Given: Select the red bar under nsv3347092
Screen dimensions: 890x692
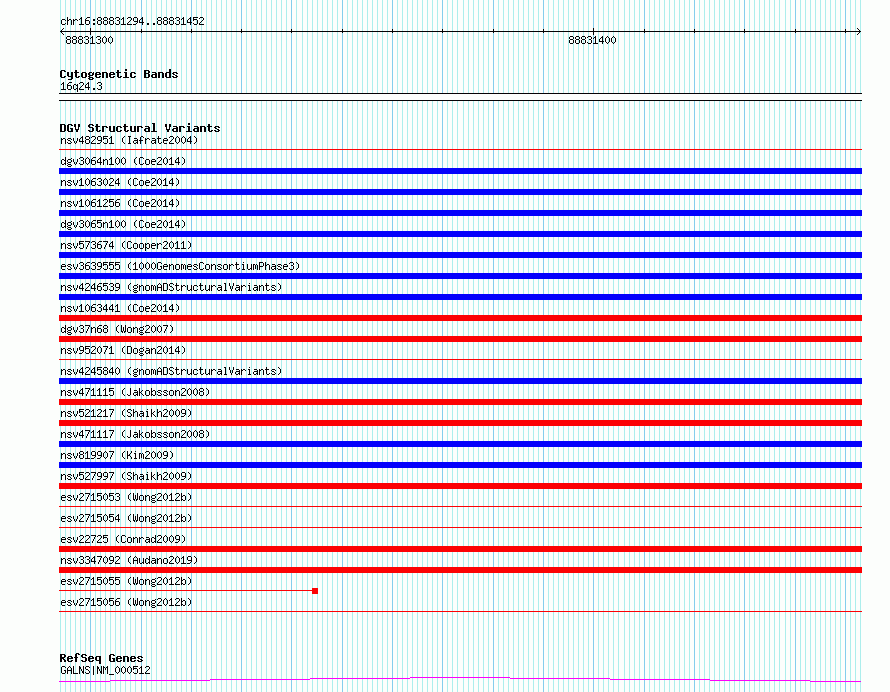Looking at the screenshot, I should pyautogui.click(x=460, y=570).
